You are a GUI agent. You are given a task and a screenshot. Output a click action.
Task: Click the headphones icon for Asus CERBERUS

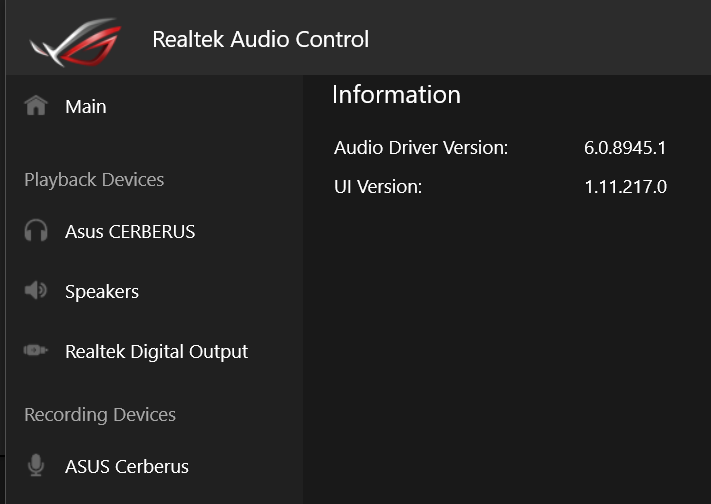tap(36, 230)
